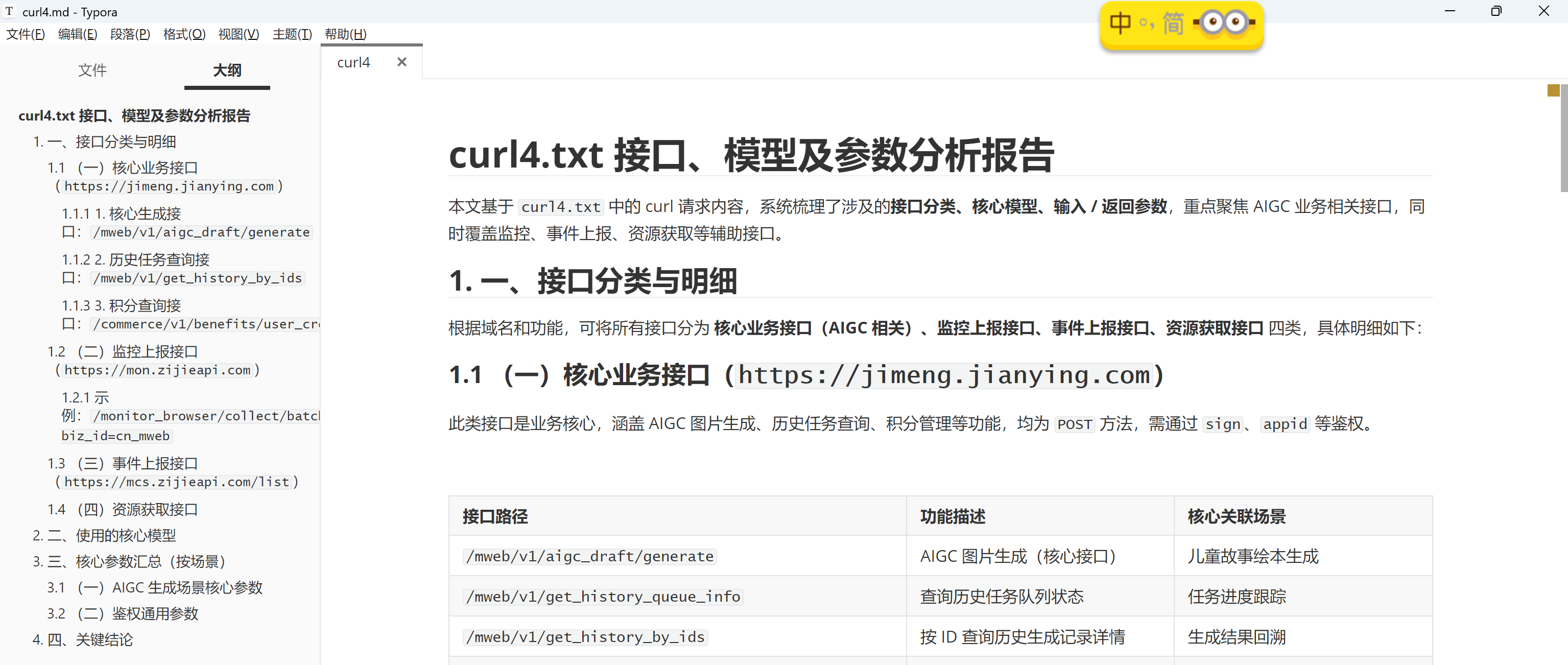Go to outline item 1.2.1 示例
This screenshot has width=1568, height=665.
pos(191,417)
